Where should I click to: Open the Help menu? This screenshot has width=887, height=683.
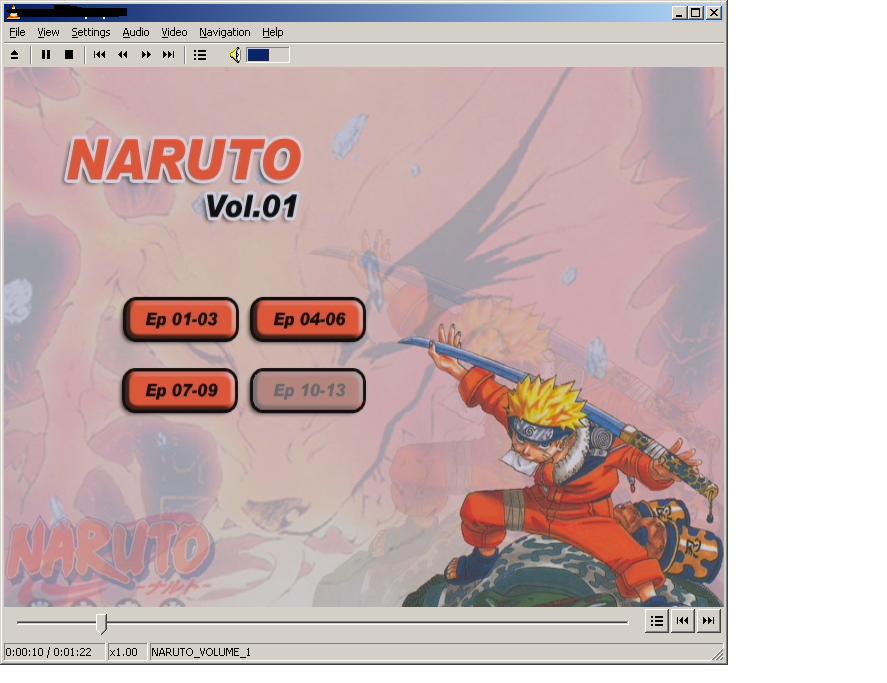coord(273,32)
